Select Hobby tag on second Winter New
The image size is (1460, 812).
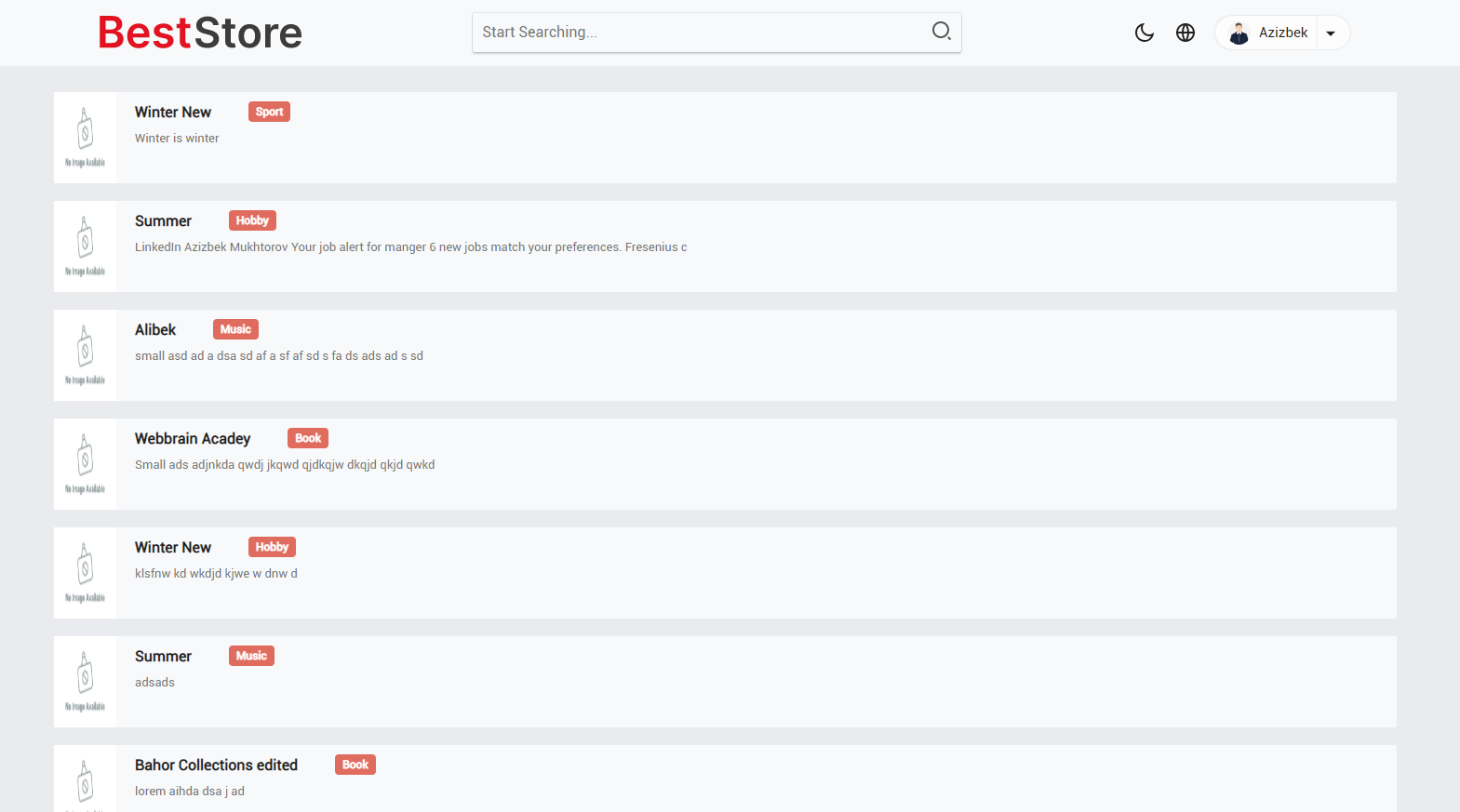tap(272, 547)
